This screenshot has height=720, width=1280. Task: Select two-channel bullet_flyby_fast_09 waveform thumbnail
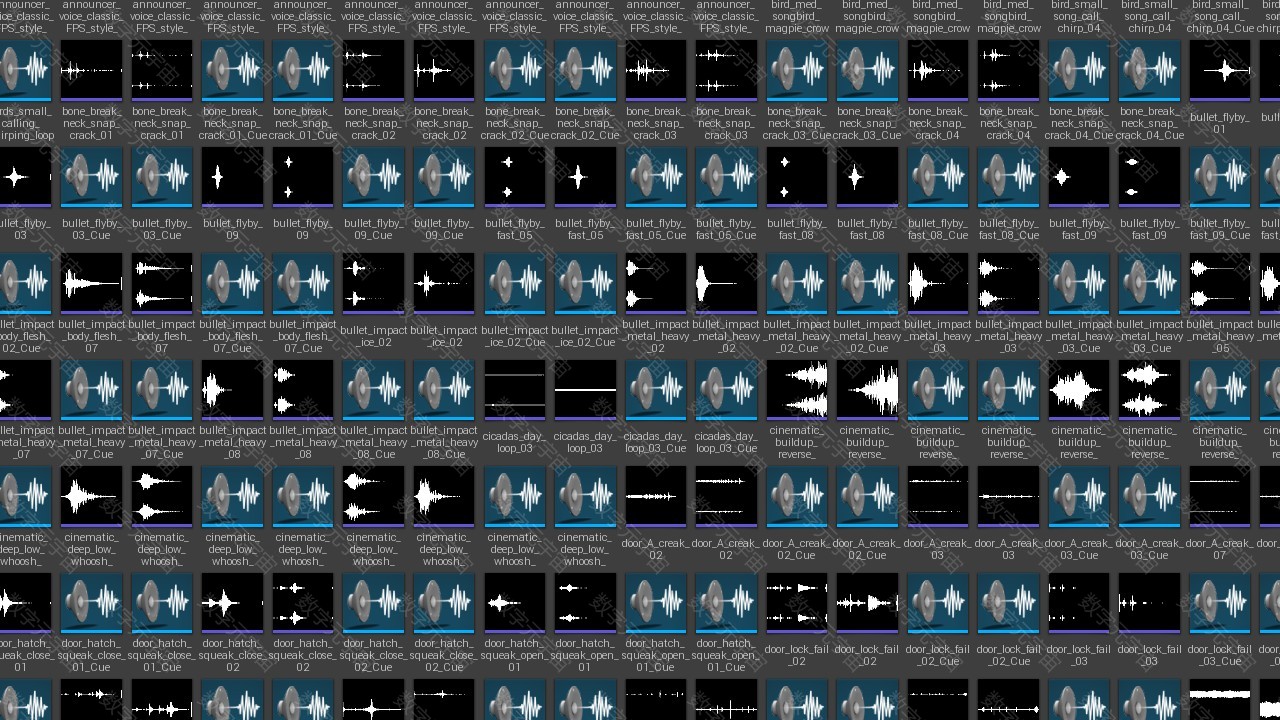click(x=1149, y=177)
